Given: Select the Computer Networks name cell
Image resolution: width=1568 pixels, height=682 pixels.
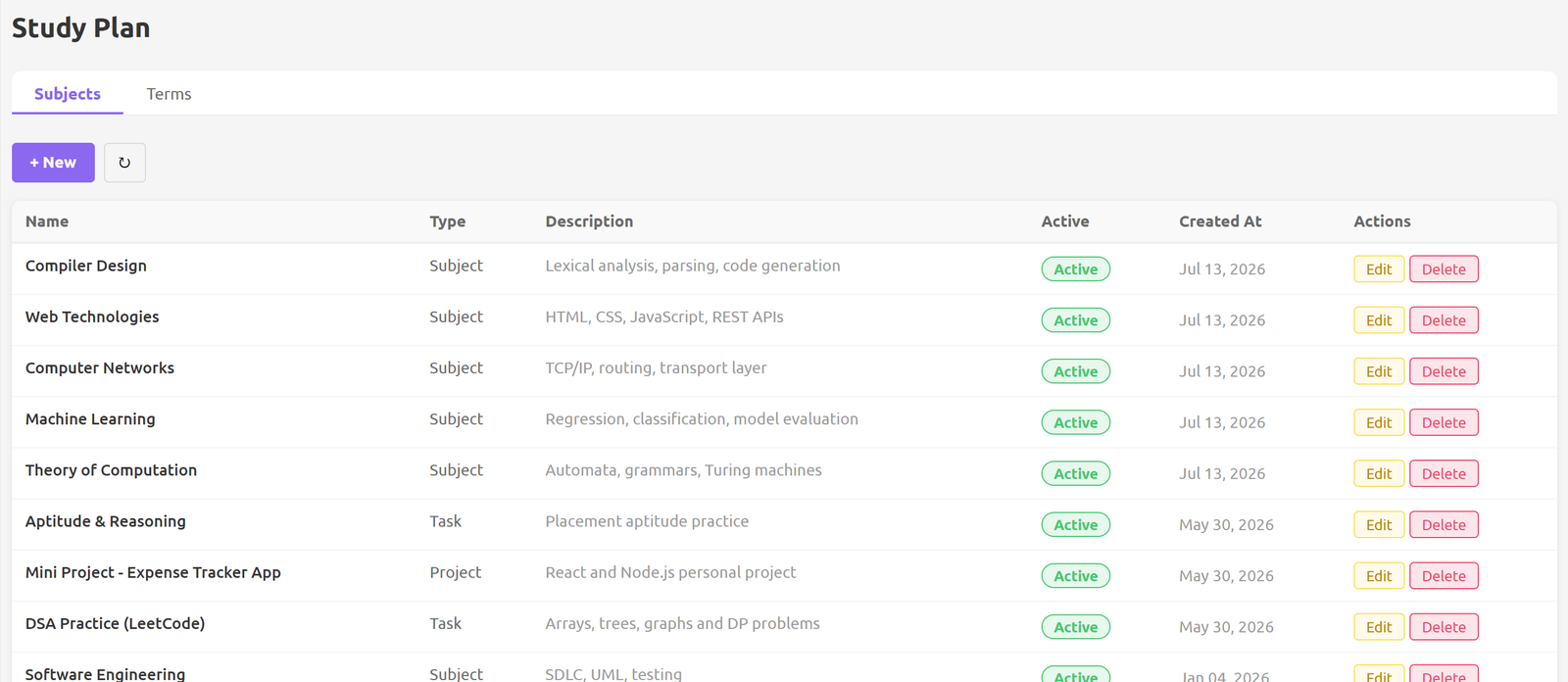Looking at the screenshot, I should click(x=100, y=367).
